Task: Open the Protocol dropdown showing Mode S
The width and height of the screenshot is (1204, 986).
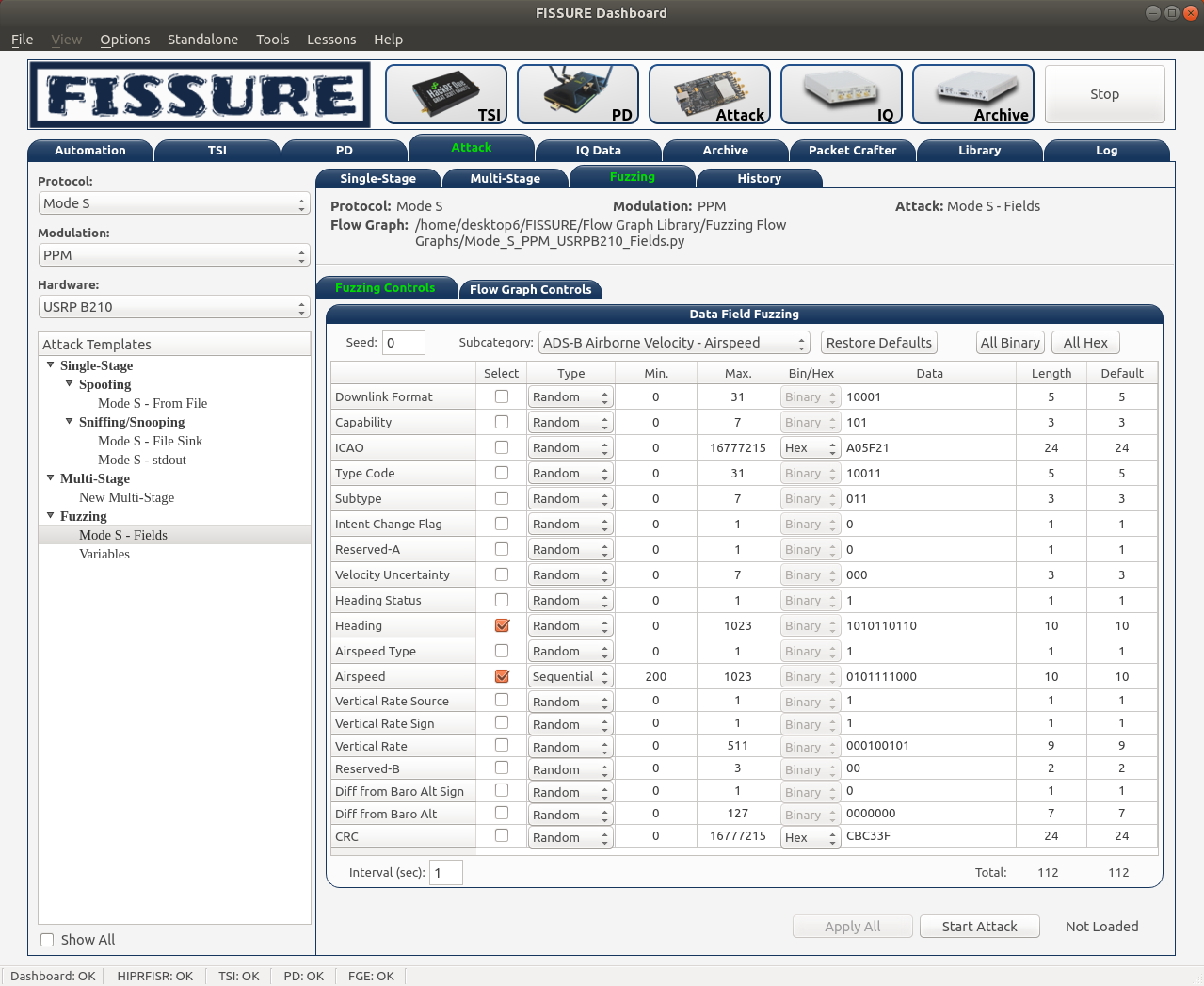Action: point(174,203)
